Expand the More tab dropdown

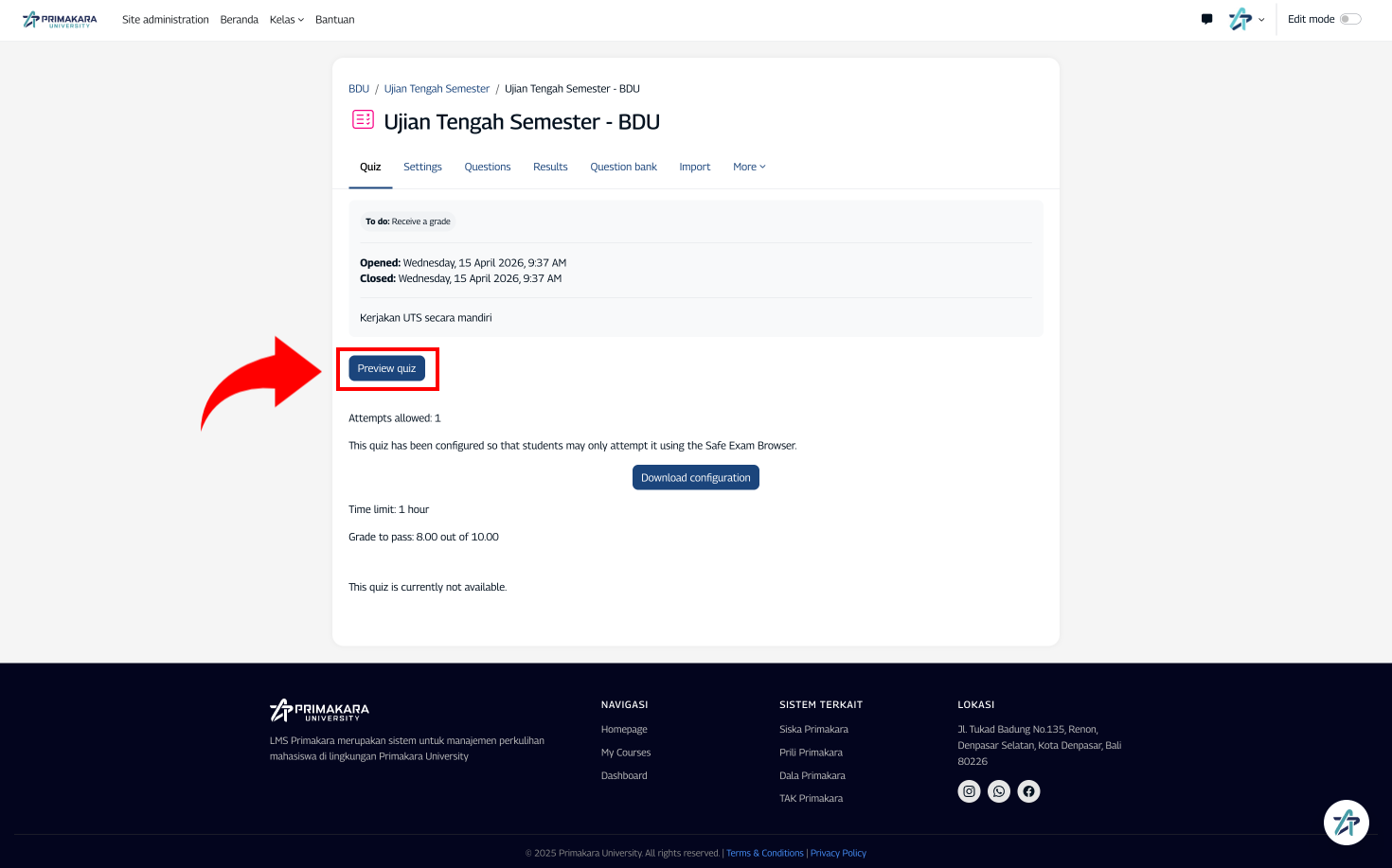tap(749, 167)
